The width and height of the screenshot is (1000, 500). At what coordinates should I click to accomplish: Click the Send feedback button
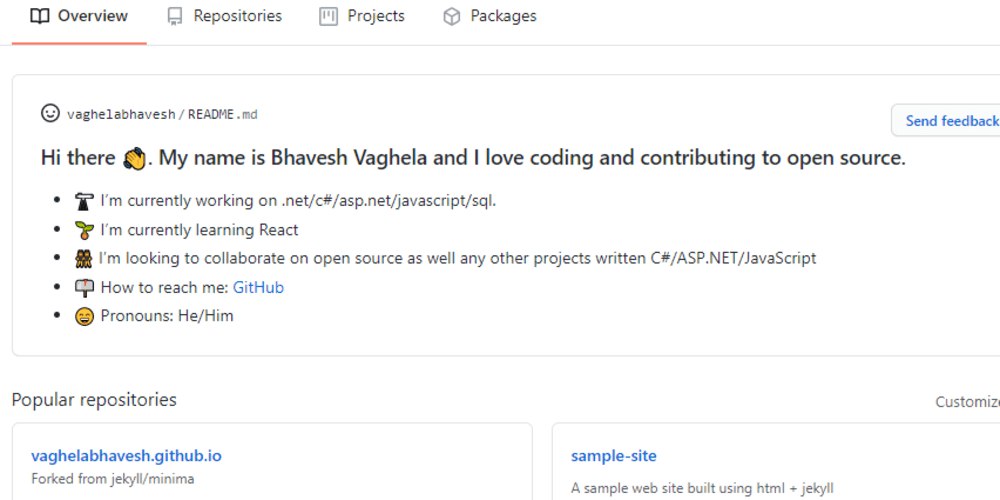[946, 121]
